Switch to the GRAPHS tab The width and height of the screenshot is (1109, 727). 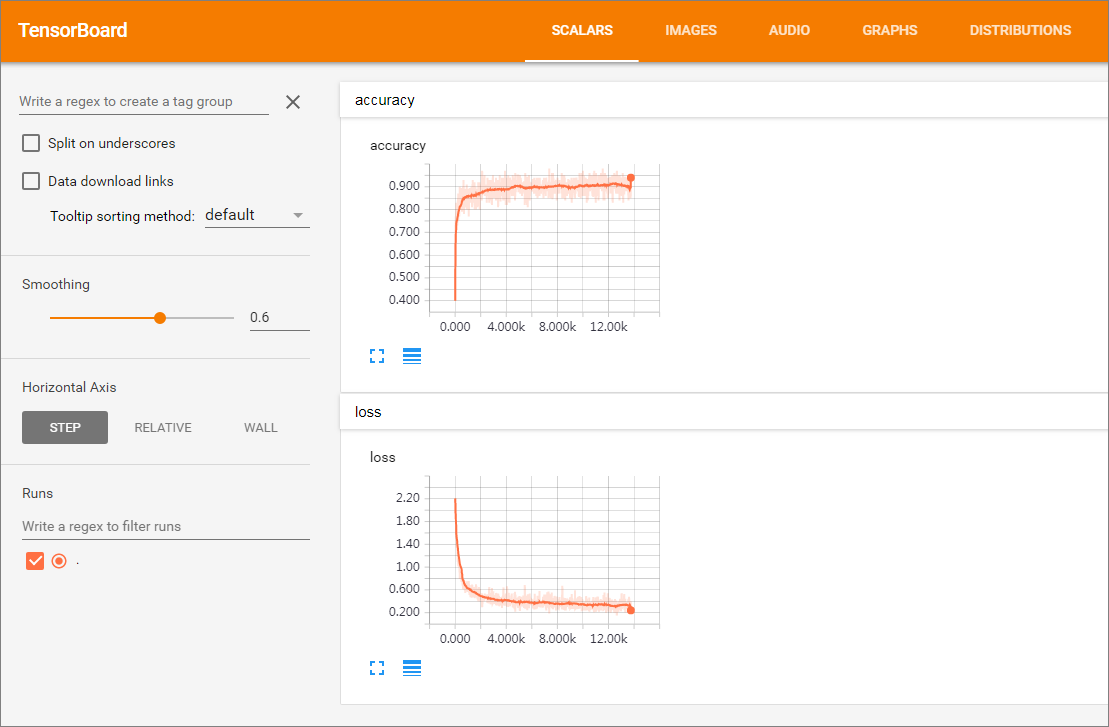(890, 30)
